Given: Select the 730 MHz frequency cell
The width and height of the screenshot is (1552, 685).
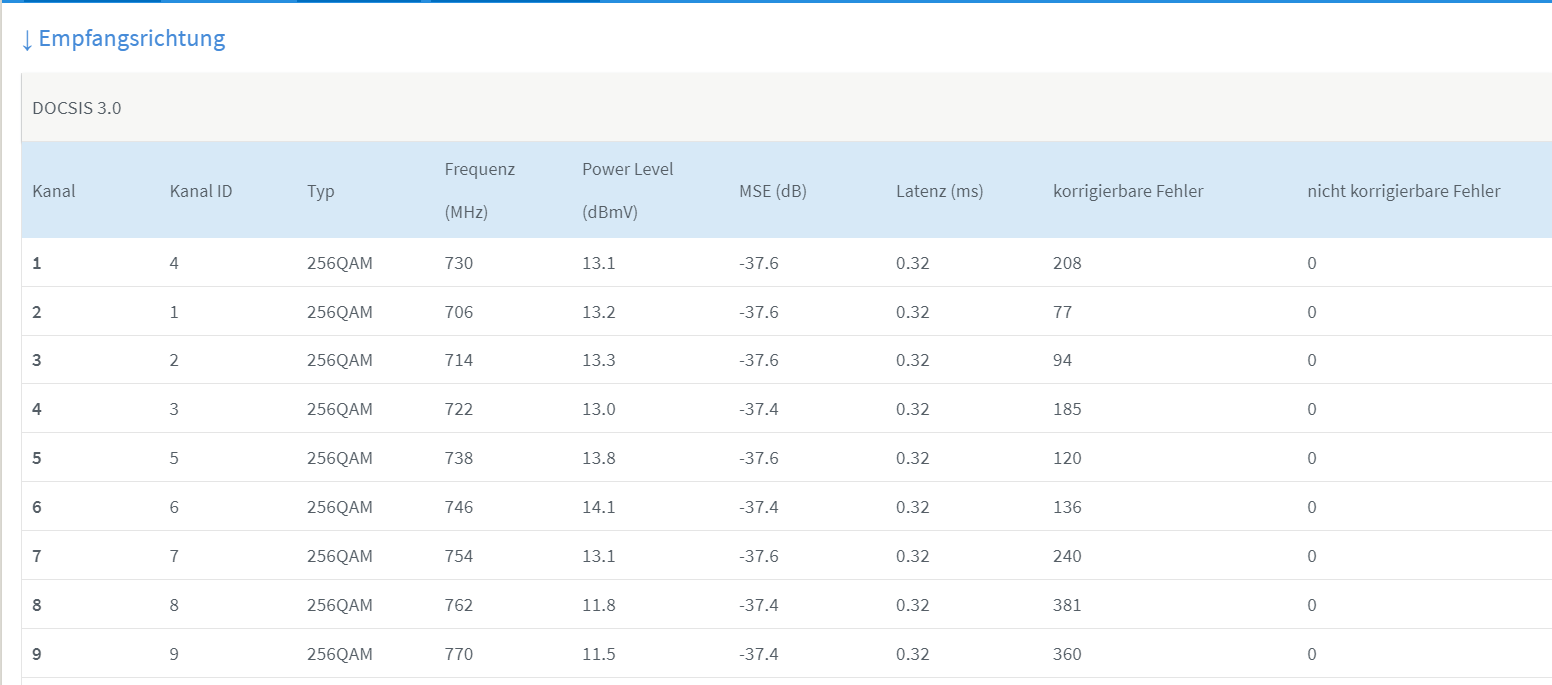Looking at the screenshot, I should [x=459, y=264].
